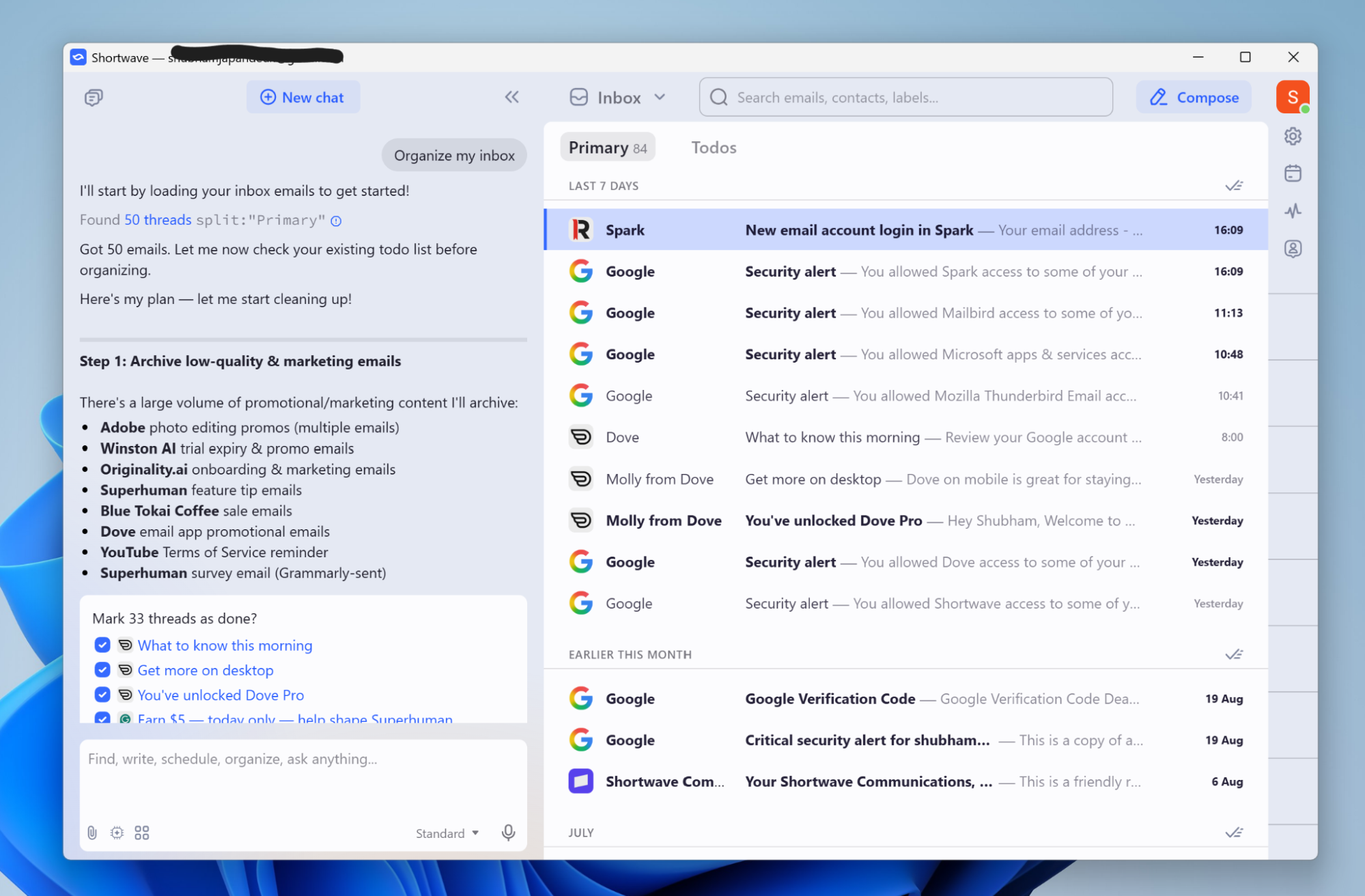Mark all Earlier This Month threads done
This screenshot has width=1365, height=896.
click(1233, 654)
